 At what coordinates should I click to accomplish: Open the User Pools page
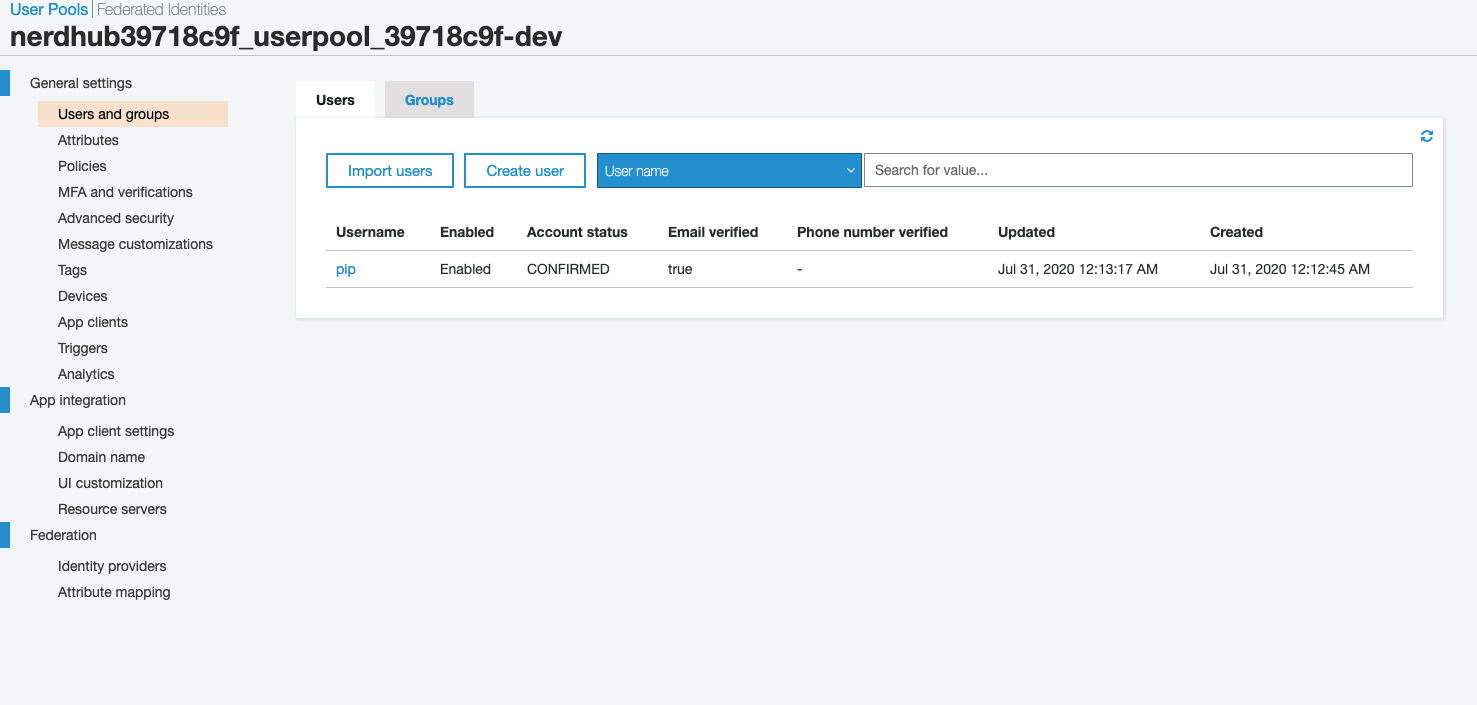(x=48, y=9)
